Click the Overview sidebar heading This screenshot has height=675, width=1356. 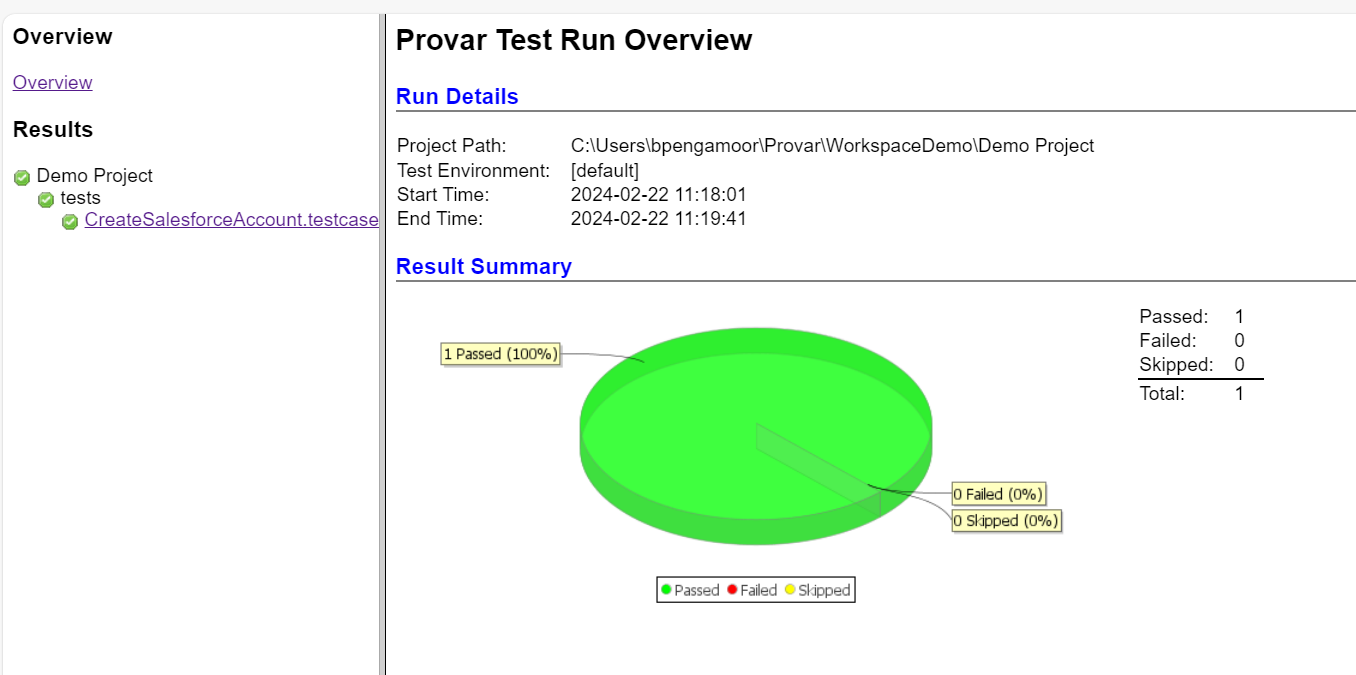(63, 37)
